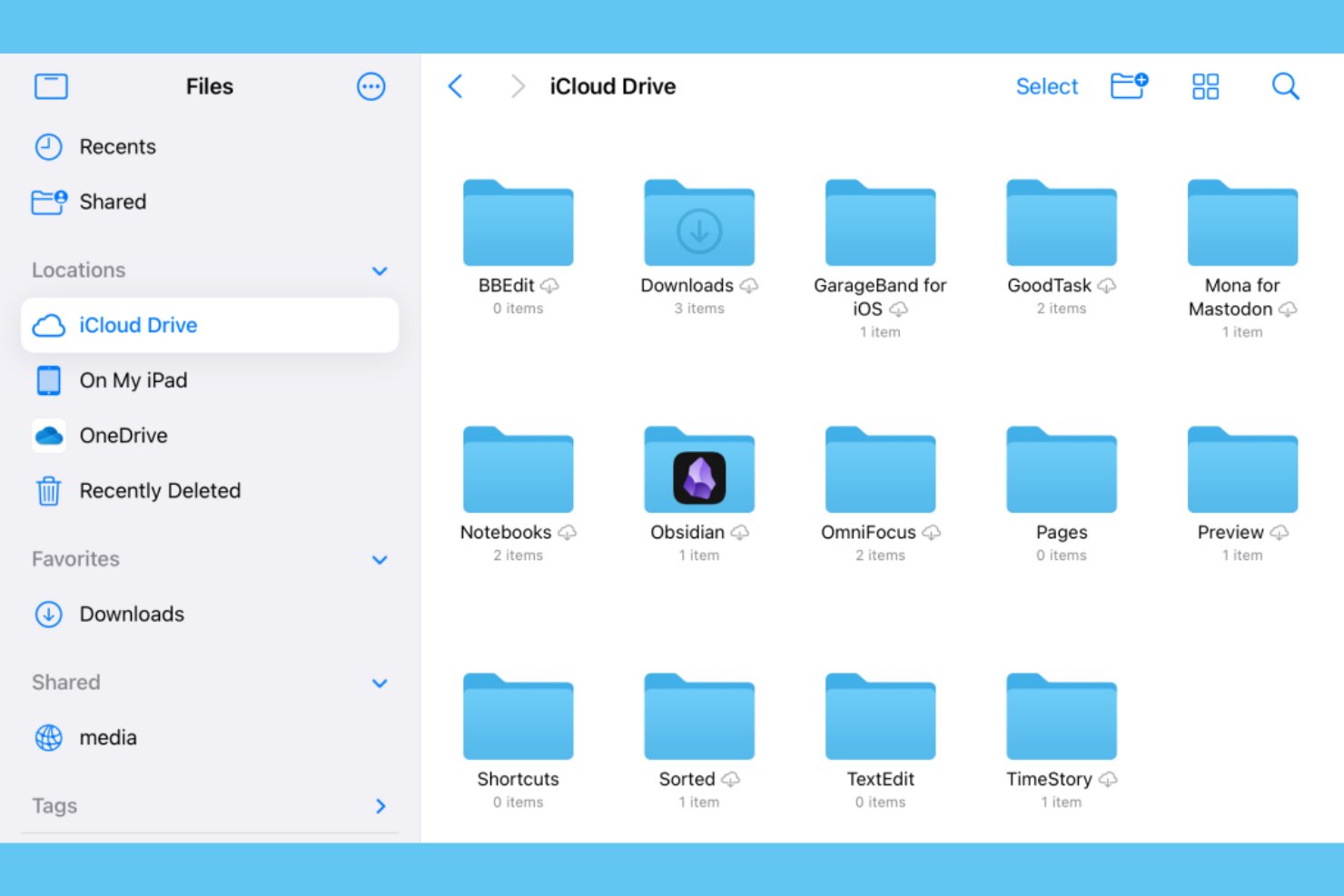Image resolution: width=1344 pixels, height=896 pixels.
Task: Open the ellipsis options menu in the sidebar
Action: click(371, 86)
